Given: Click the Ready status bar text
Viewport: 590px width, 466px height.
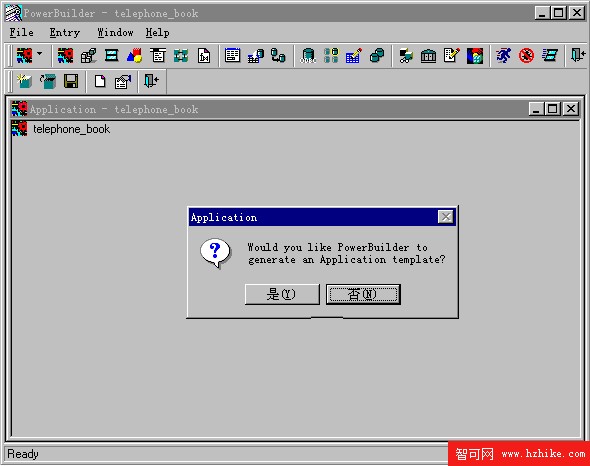Looking at the screenshot, I should 23,454.
